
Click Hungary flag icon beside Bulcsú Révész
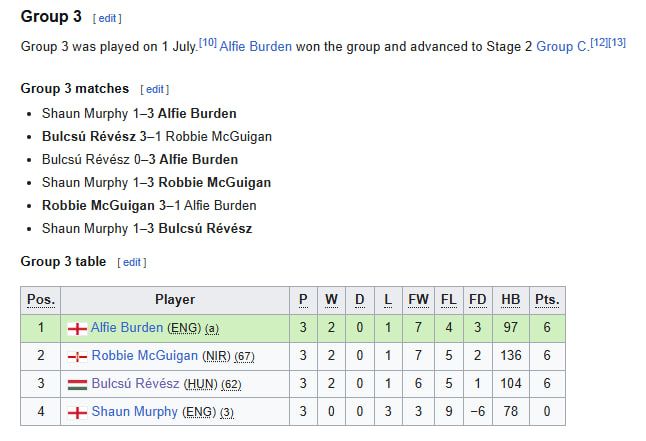[77, 385]
